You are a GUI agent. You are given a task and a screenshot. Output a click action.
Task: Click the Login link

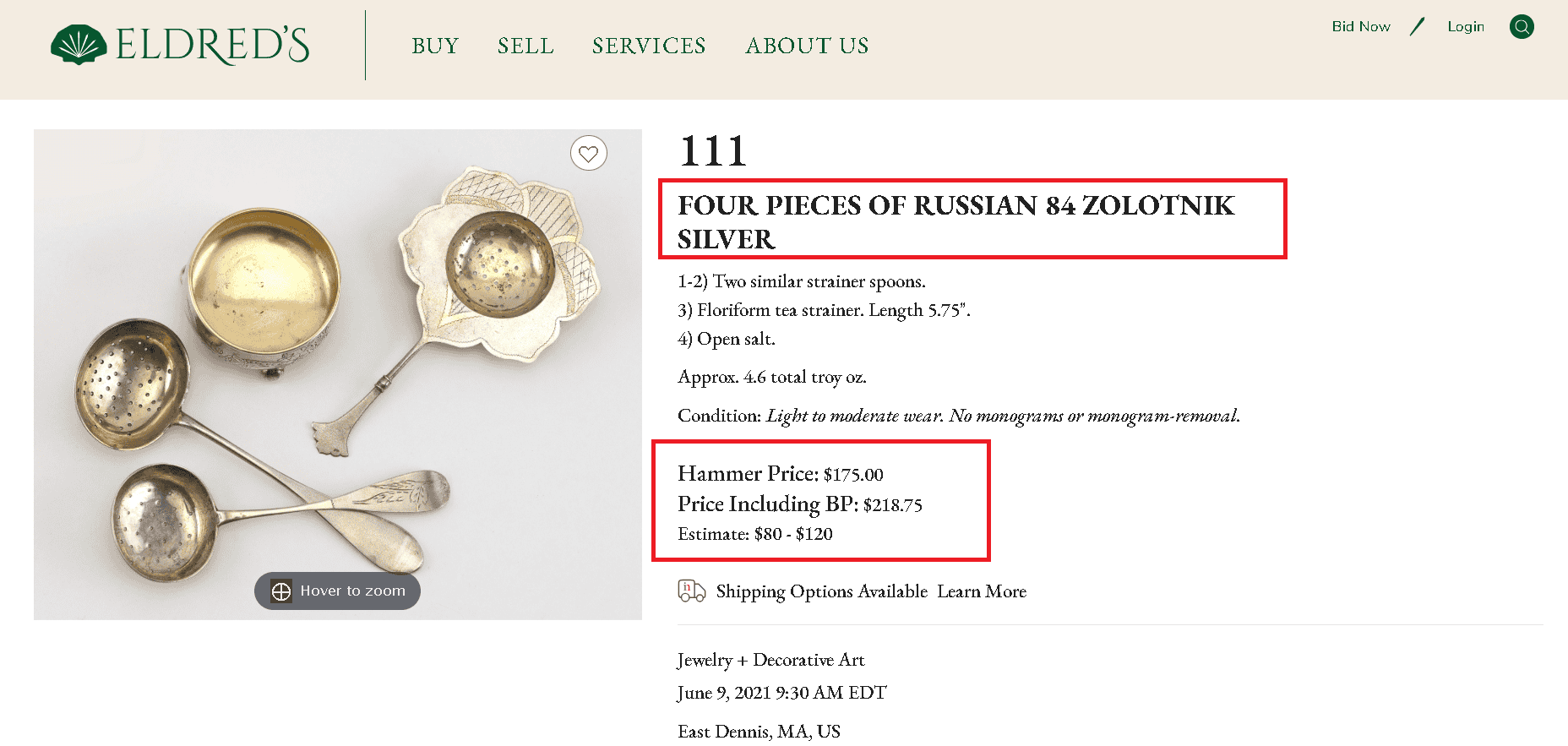coord(1465,26)
